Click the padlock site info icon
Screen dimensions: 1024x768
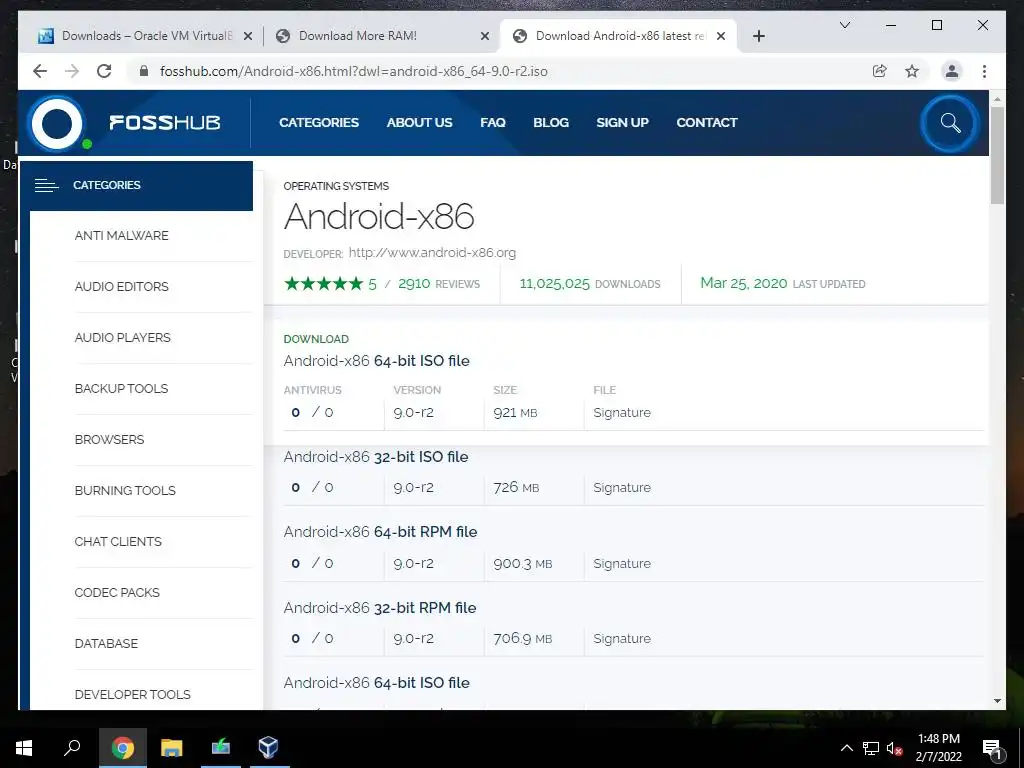pos(144,71)
